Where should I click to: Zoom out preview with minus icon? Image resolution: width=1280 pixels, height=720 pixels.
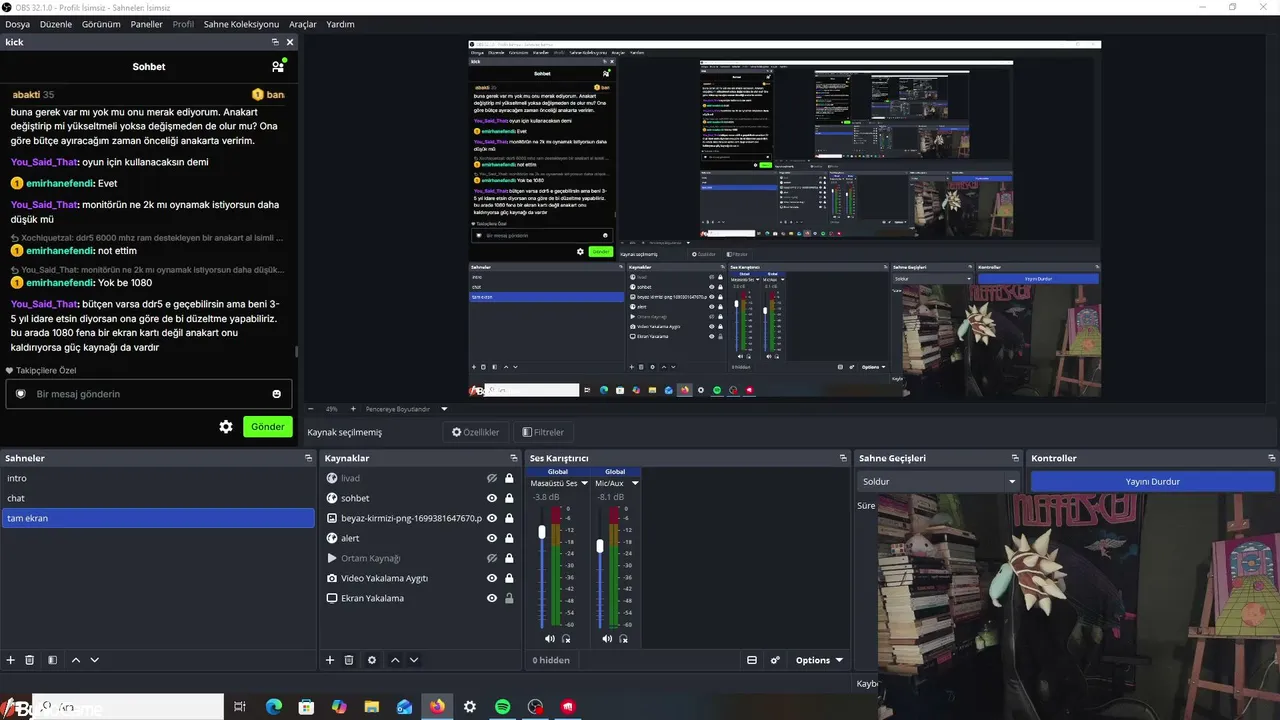pyautogui.click(x=310, y=409)
